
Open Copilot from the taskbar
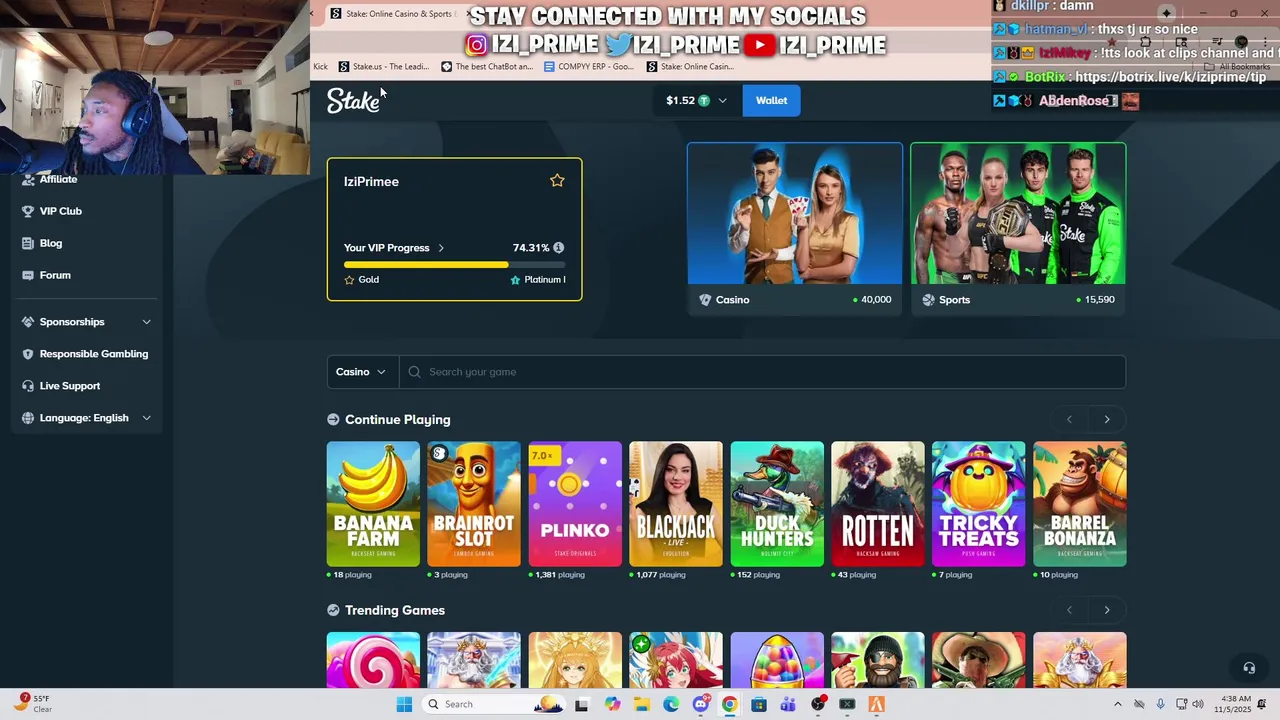tap(612, 704)
